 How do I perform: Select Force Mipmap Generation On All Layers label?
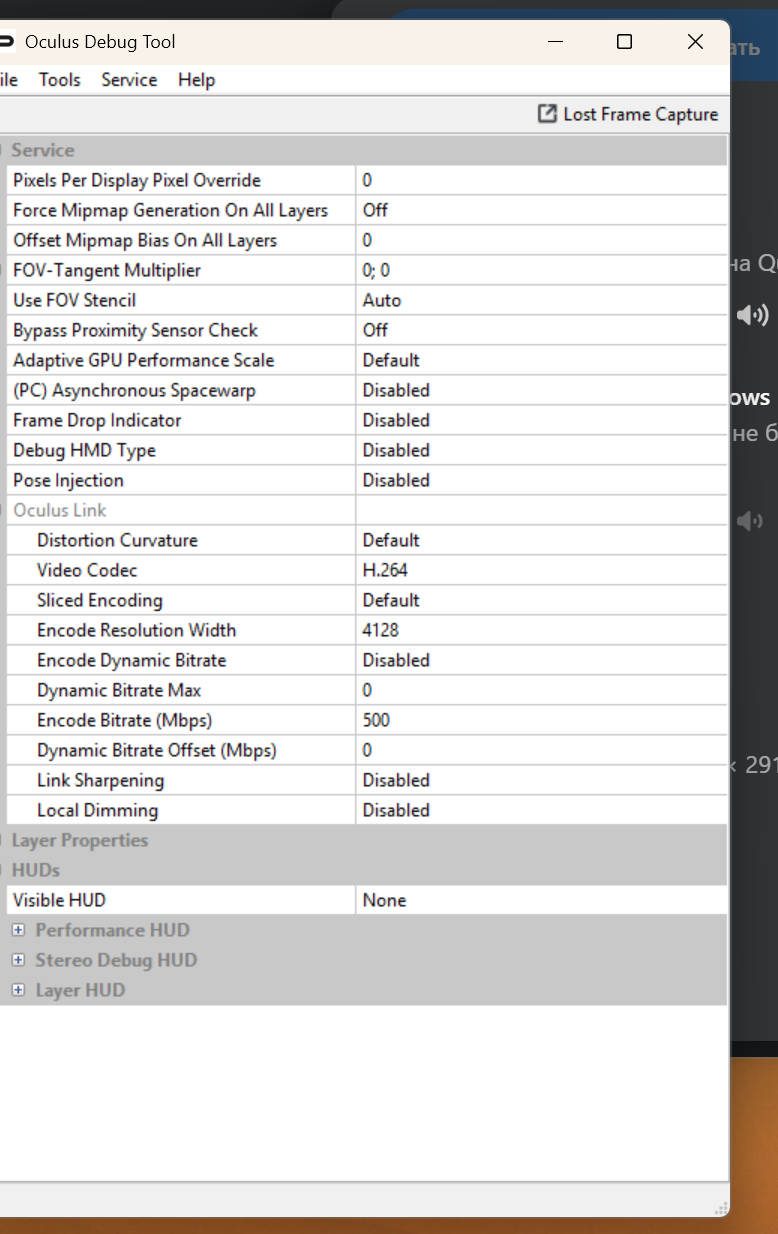coord(171,210)
